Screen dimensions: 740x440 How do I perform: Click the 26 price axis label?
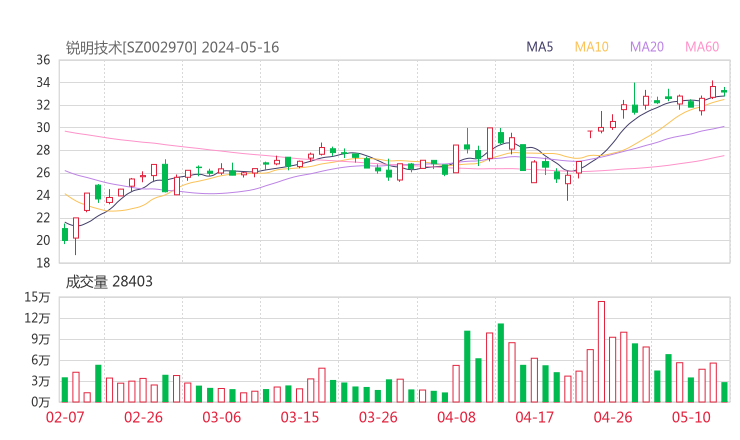[43, 173]
